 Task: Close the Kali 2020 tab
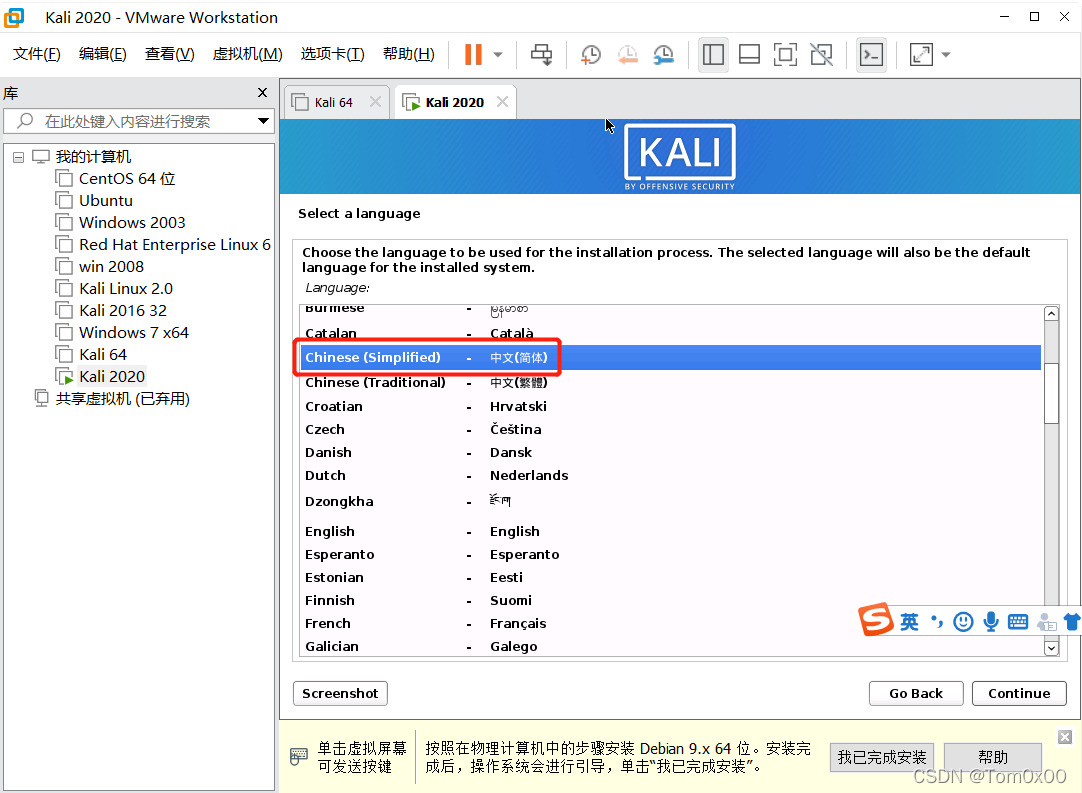point(502,102)
